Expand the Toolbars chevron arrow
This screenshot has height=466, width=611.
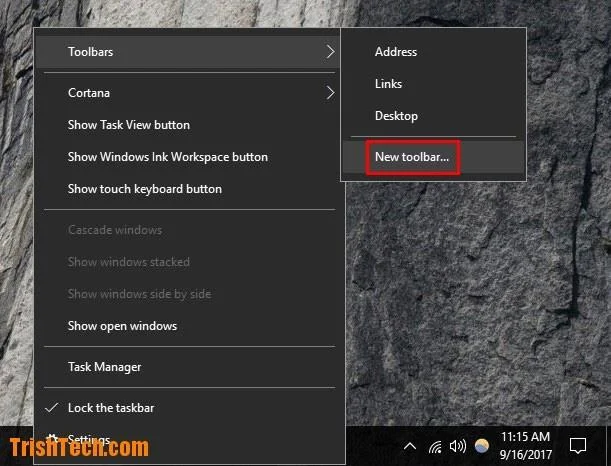[x=330, y=51]
